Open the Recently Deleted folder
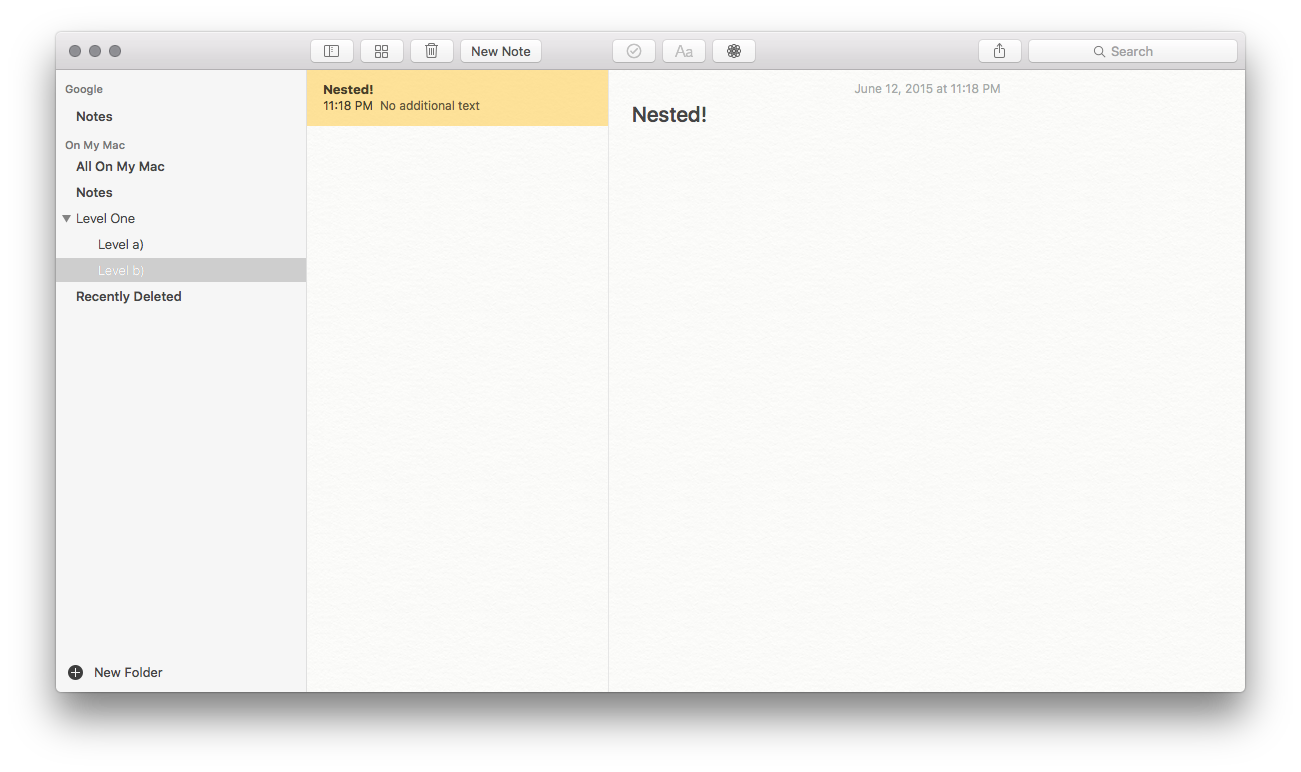The image size is (1301, 772). click(181, 296)
